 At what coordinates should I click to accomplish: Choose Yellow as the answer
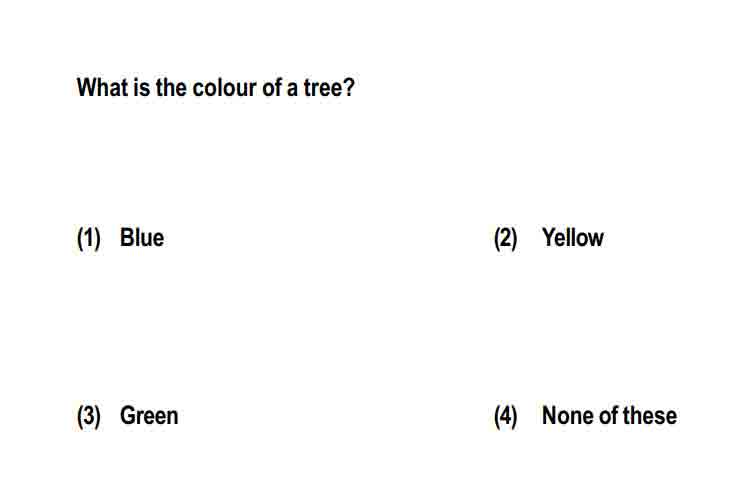tap(573, 237)
